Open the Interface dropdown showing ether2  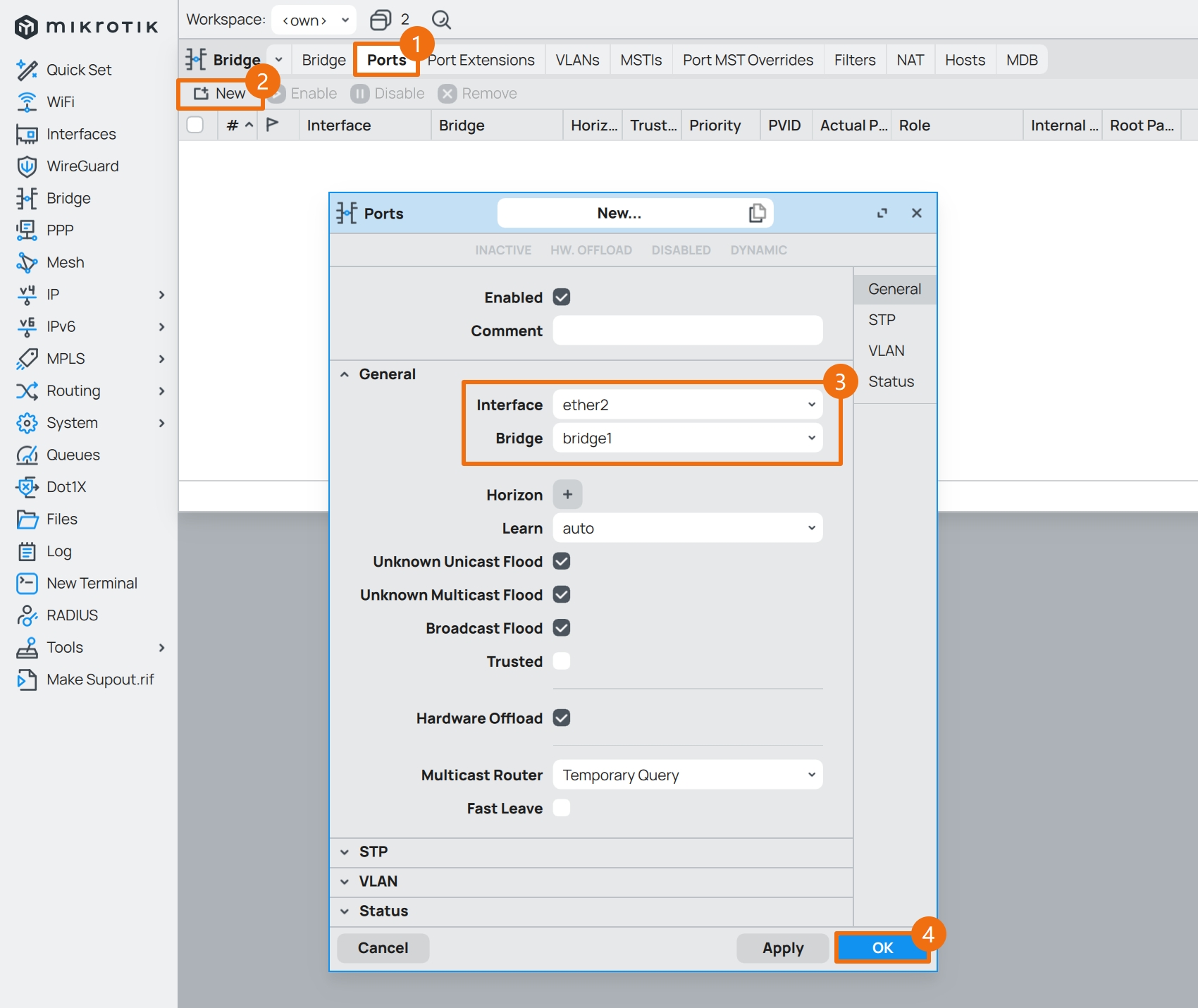(688, 405)
